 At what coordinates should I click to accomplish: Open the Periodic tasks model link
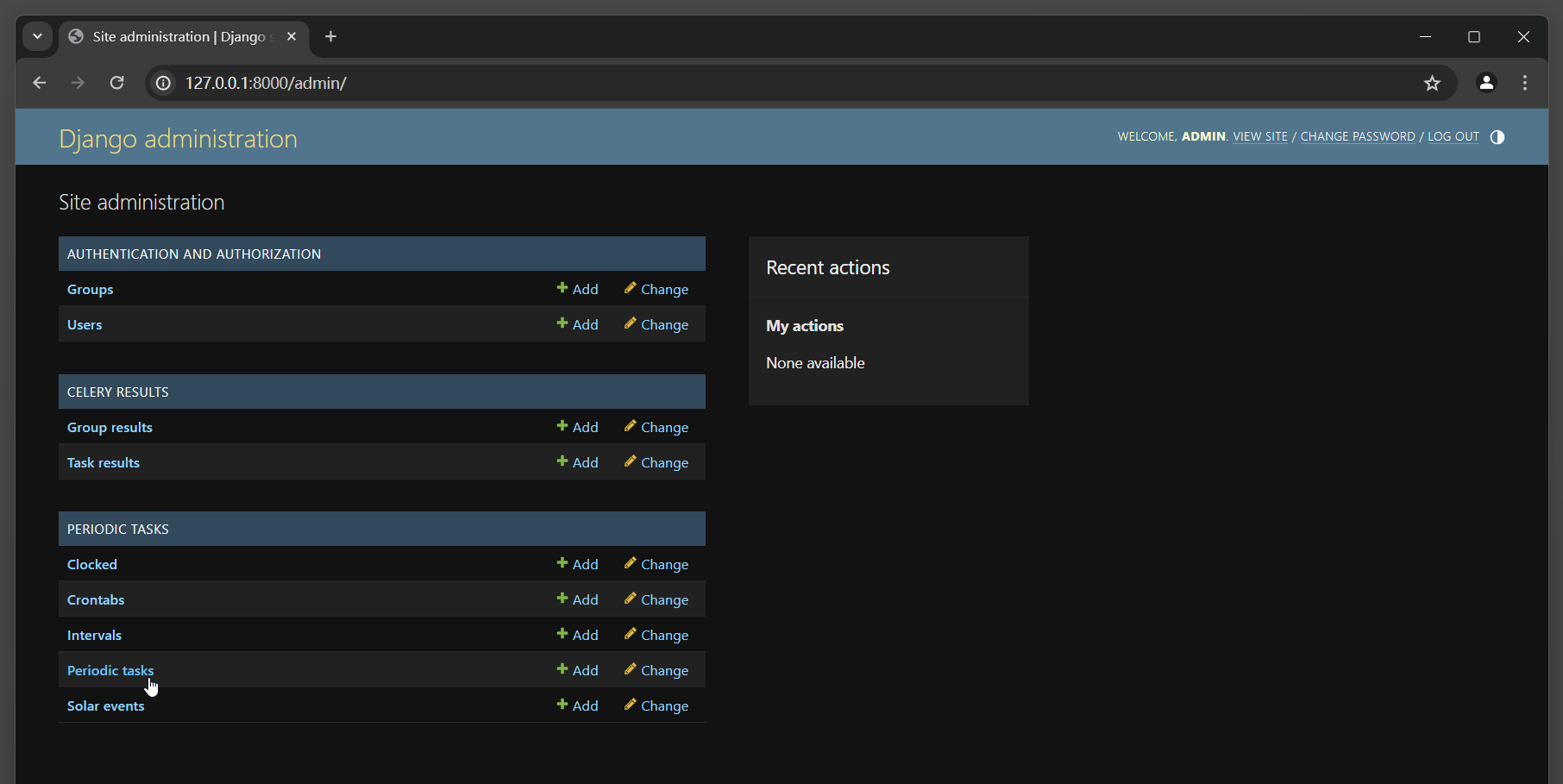pyautogui.click(x=110, y=670)
